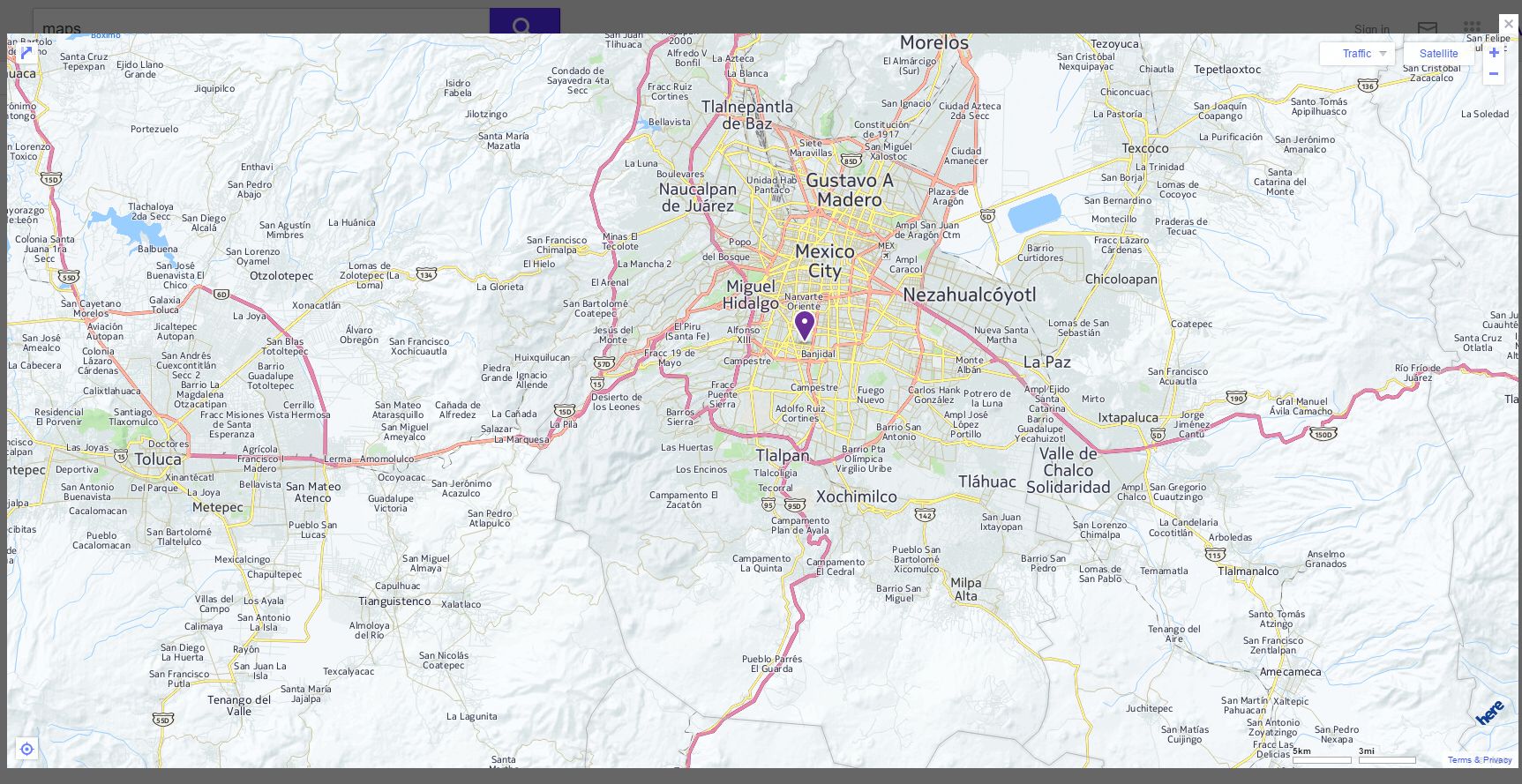1522x784 pixels.
Task: Click the map zoom in plus button
Action: tap(1494, 53)
